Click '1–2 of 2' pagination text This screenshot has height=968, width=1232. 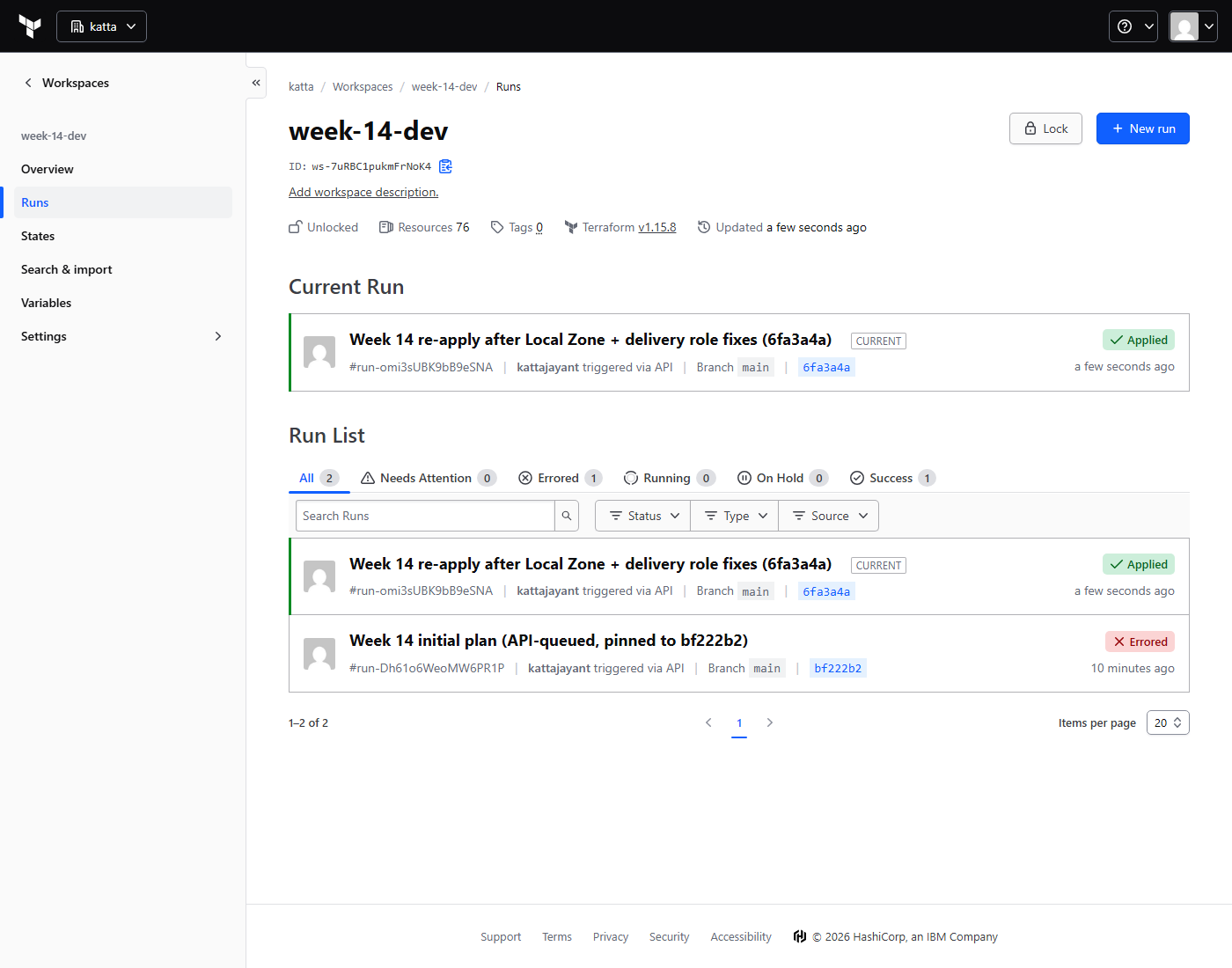tap(308, 722)
